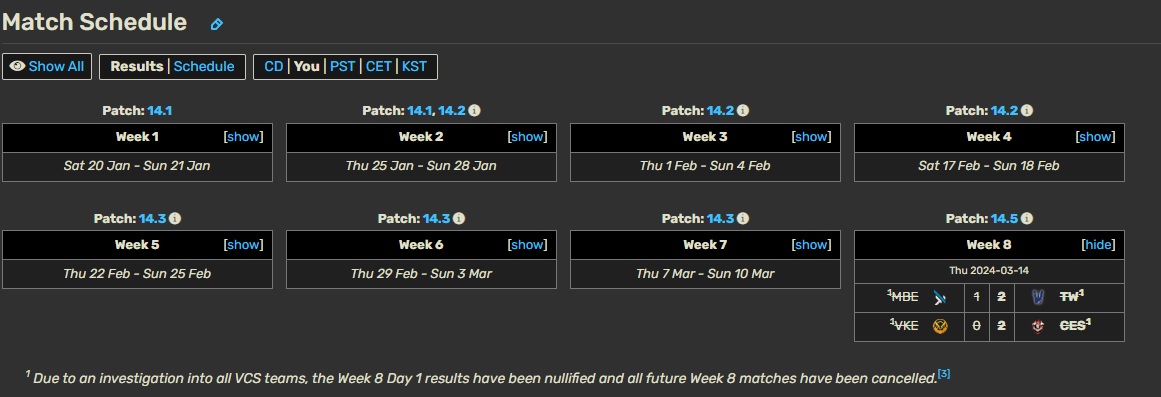Expand Week 4 matches with show

click(x=1095, y=137)
